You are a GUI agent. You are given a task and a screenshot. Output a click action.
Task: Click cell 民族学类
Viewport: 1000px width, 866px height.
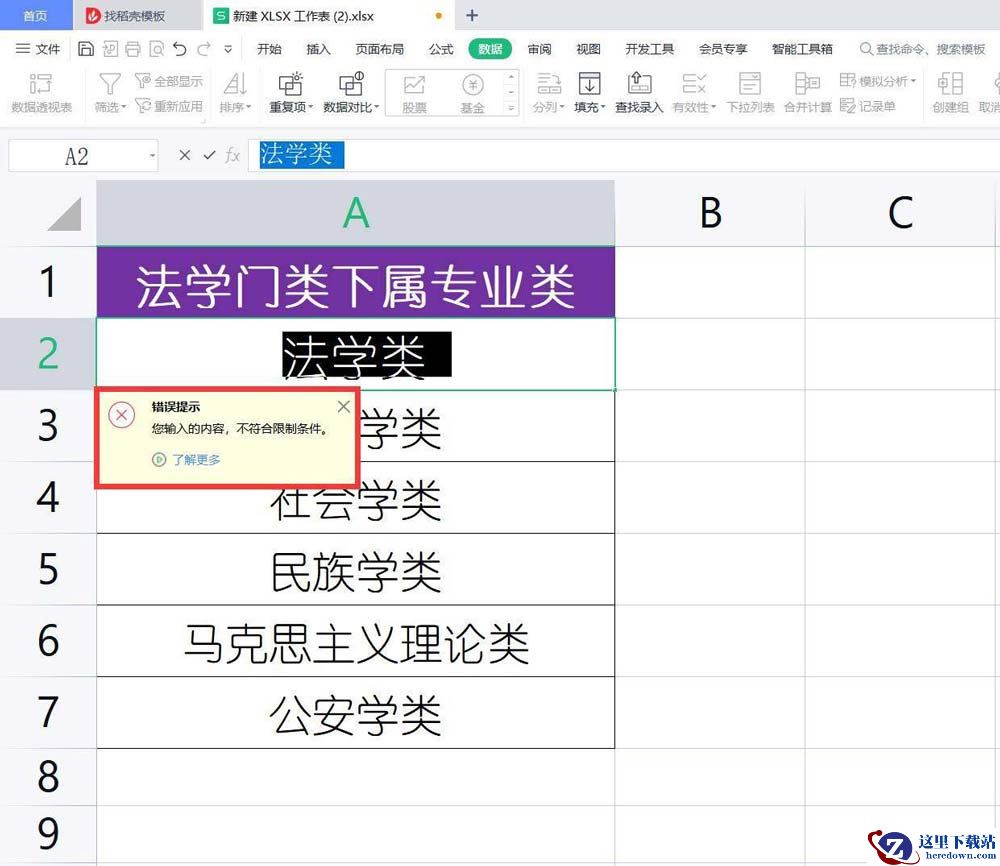[x=355, y=569]
